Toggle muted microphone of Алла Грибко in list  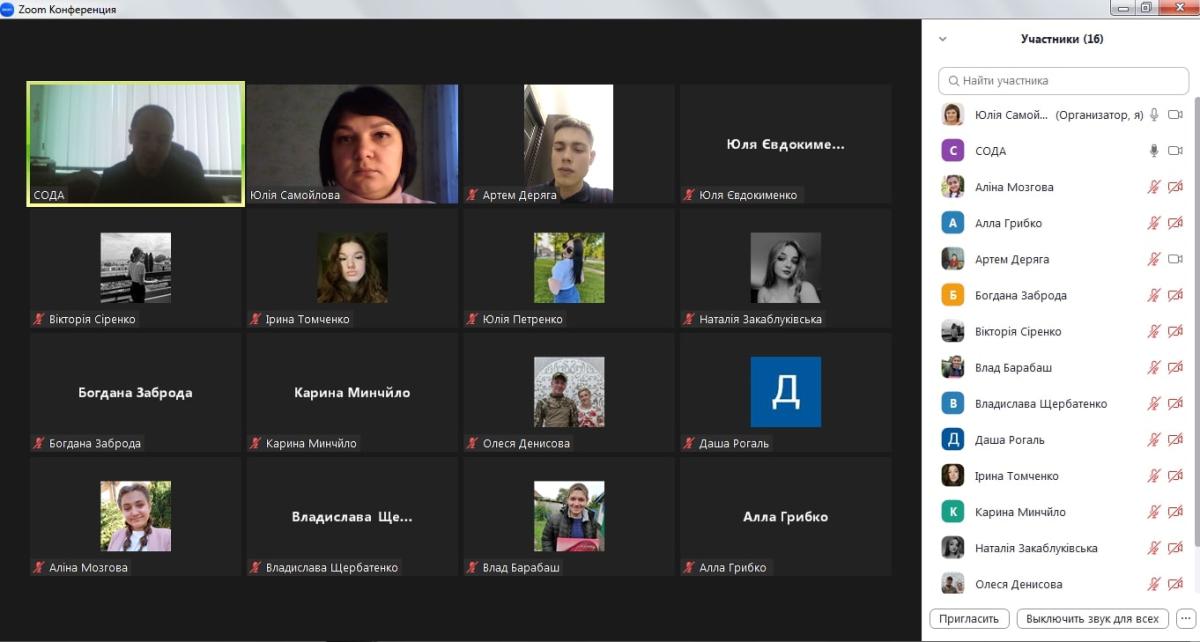click(1154, 223)
